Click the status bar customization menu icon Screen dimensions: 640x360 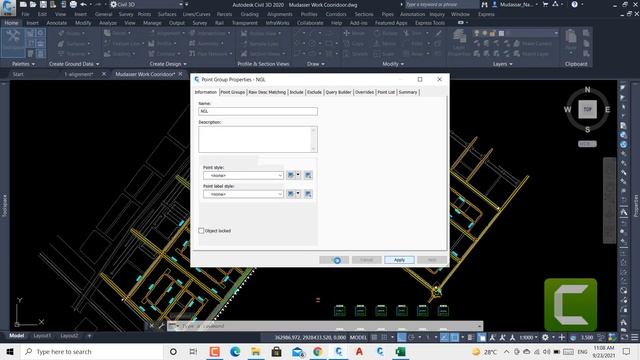point(635,338)
